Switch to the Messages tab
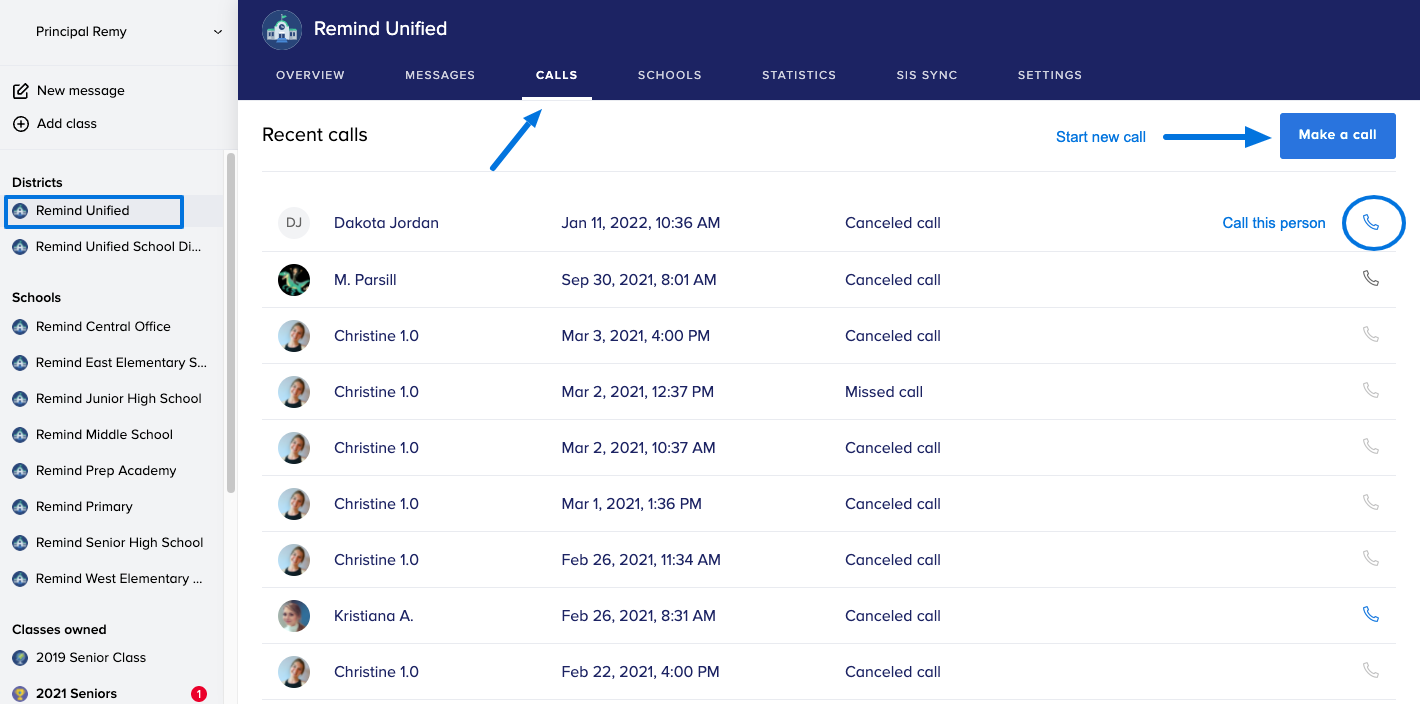1420x704 pixels. [440, 75]
